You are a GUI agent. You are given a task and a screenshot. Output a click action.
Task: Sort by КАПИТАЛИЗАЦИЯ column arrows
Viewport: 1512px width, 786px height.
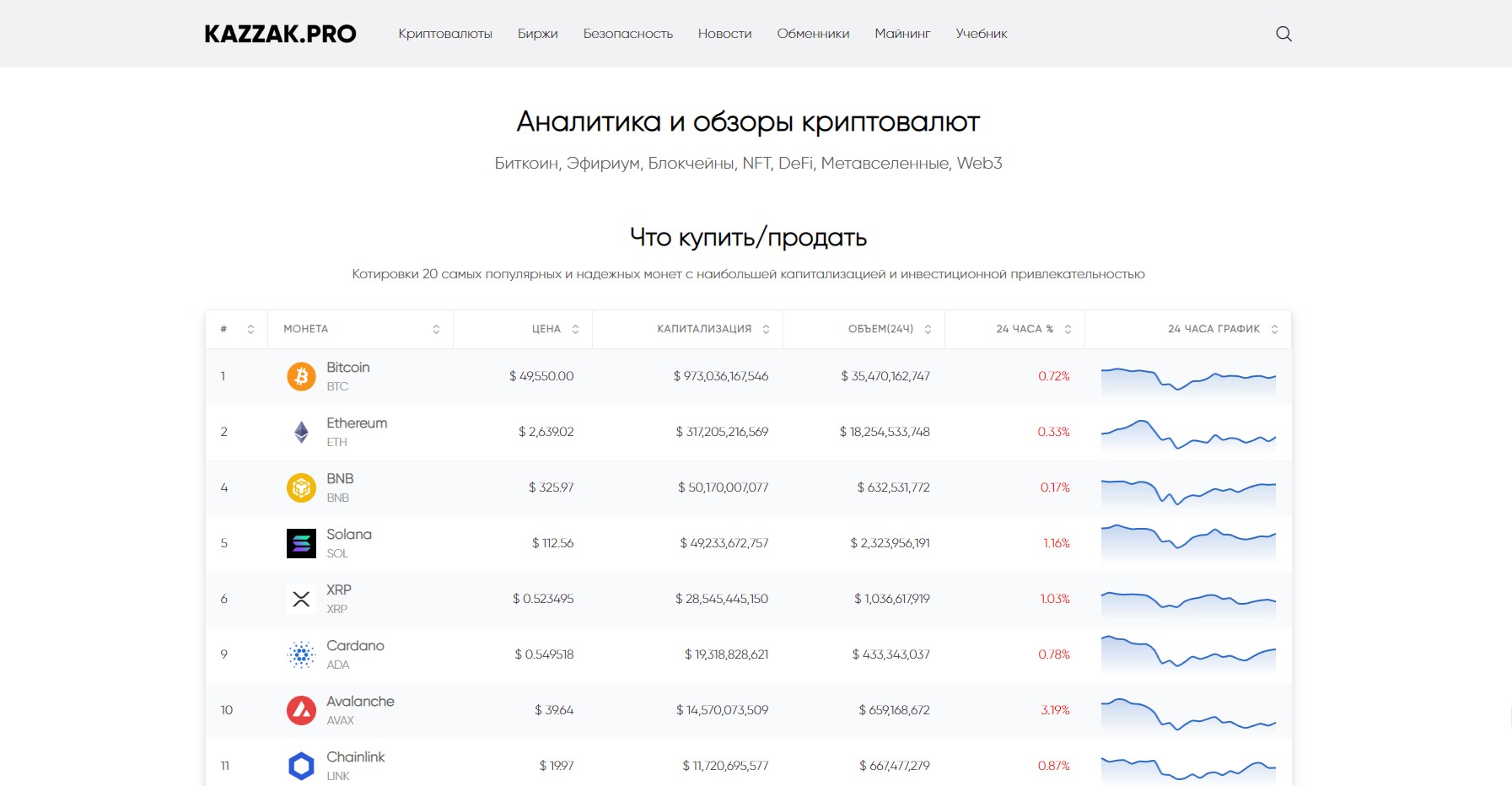click(x=766, y=329)
